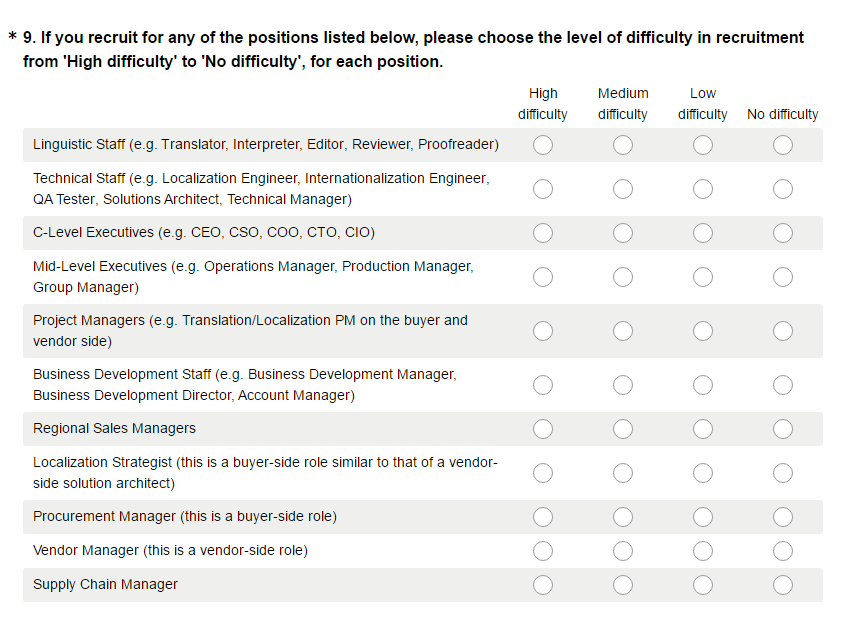This screenshot has width=846, height=620.
Task: Select Low difficulty for Vendor Manager
Action: tap(702, 551)
